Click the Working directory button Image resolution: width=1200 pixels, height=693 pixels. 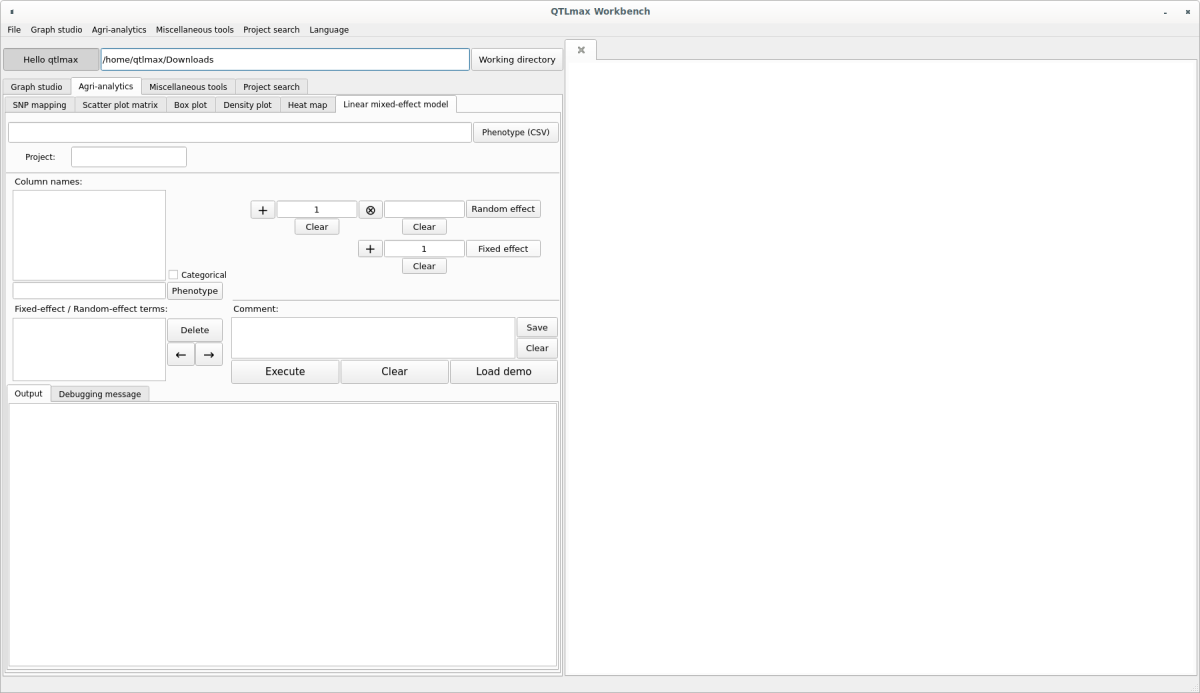point(516,60)
